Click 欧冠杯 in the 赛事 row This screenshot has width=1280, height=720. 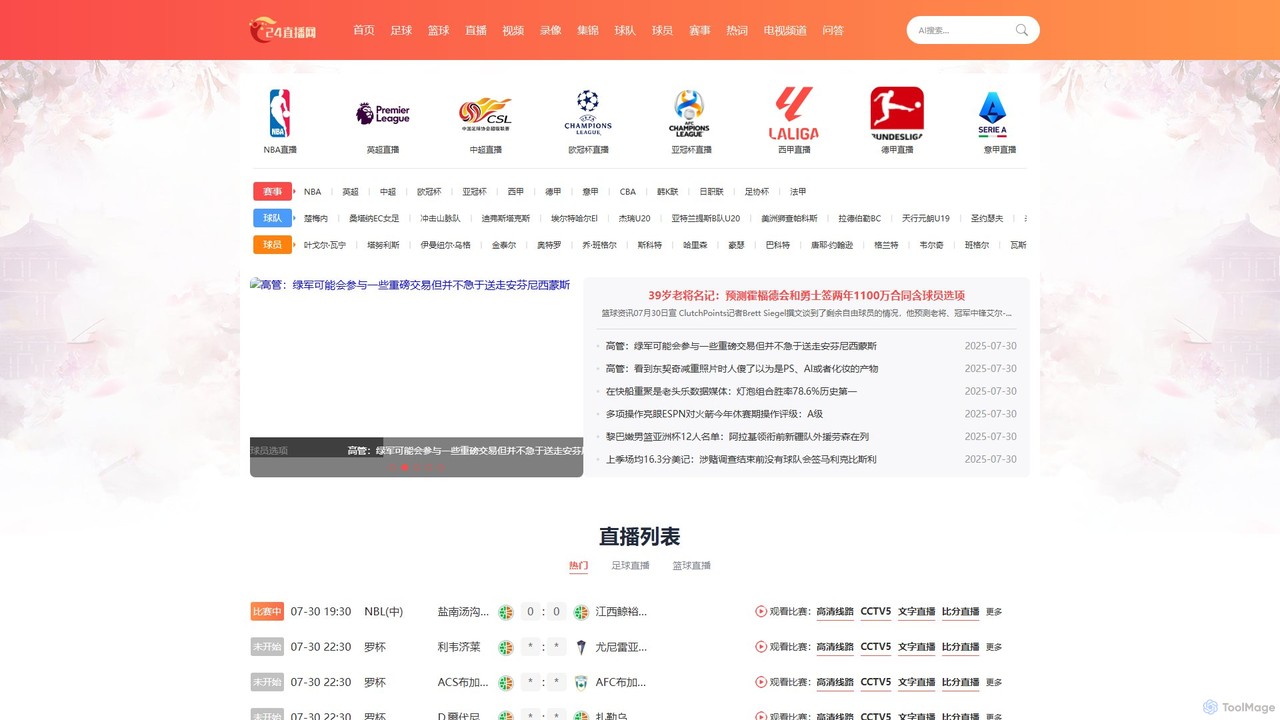(429, 191)
